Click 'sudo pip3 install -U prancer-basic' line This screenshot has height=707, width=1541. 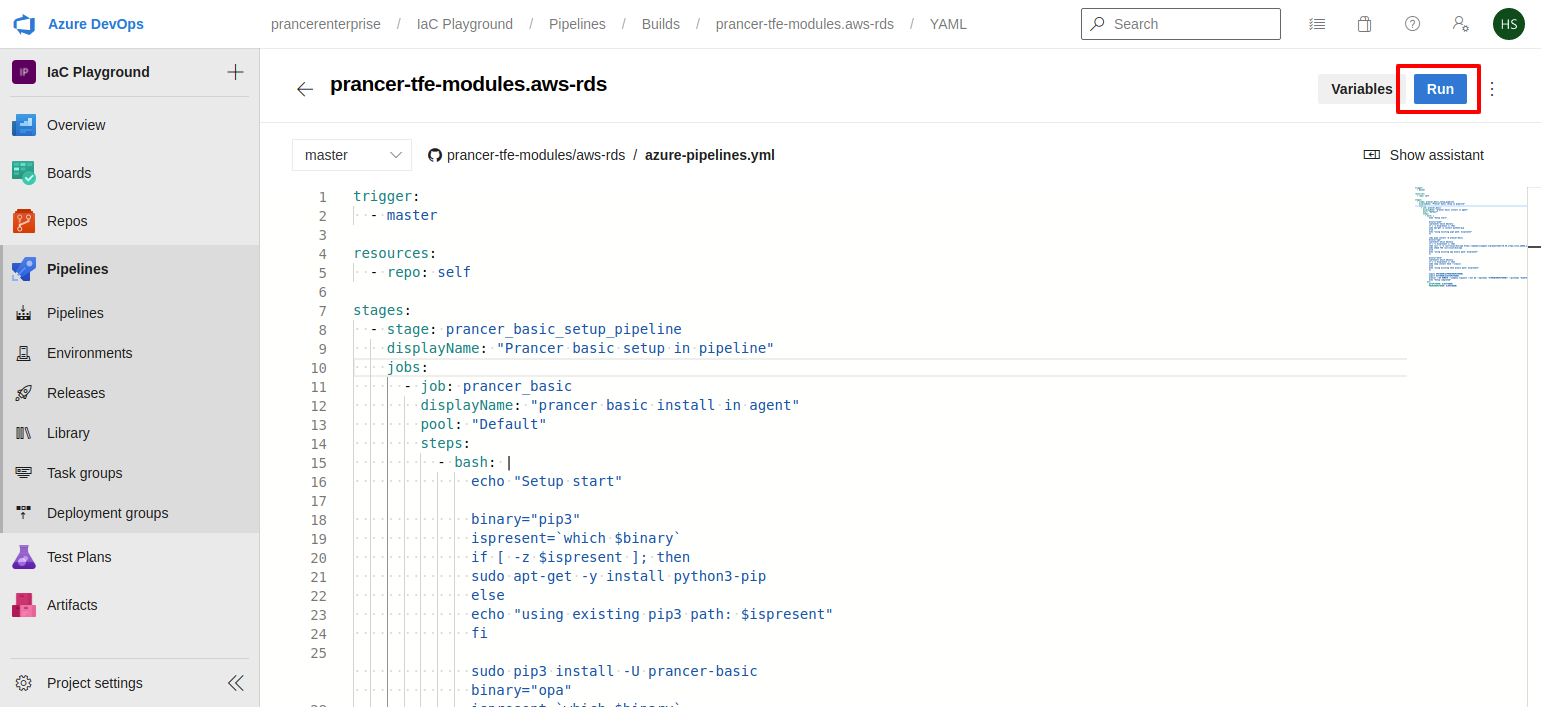pos(614,672)
